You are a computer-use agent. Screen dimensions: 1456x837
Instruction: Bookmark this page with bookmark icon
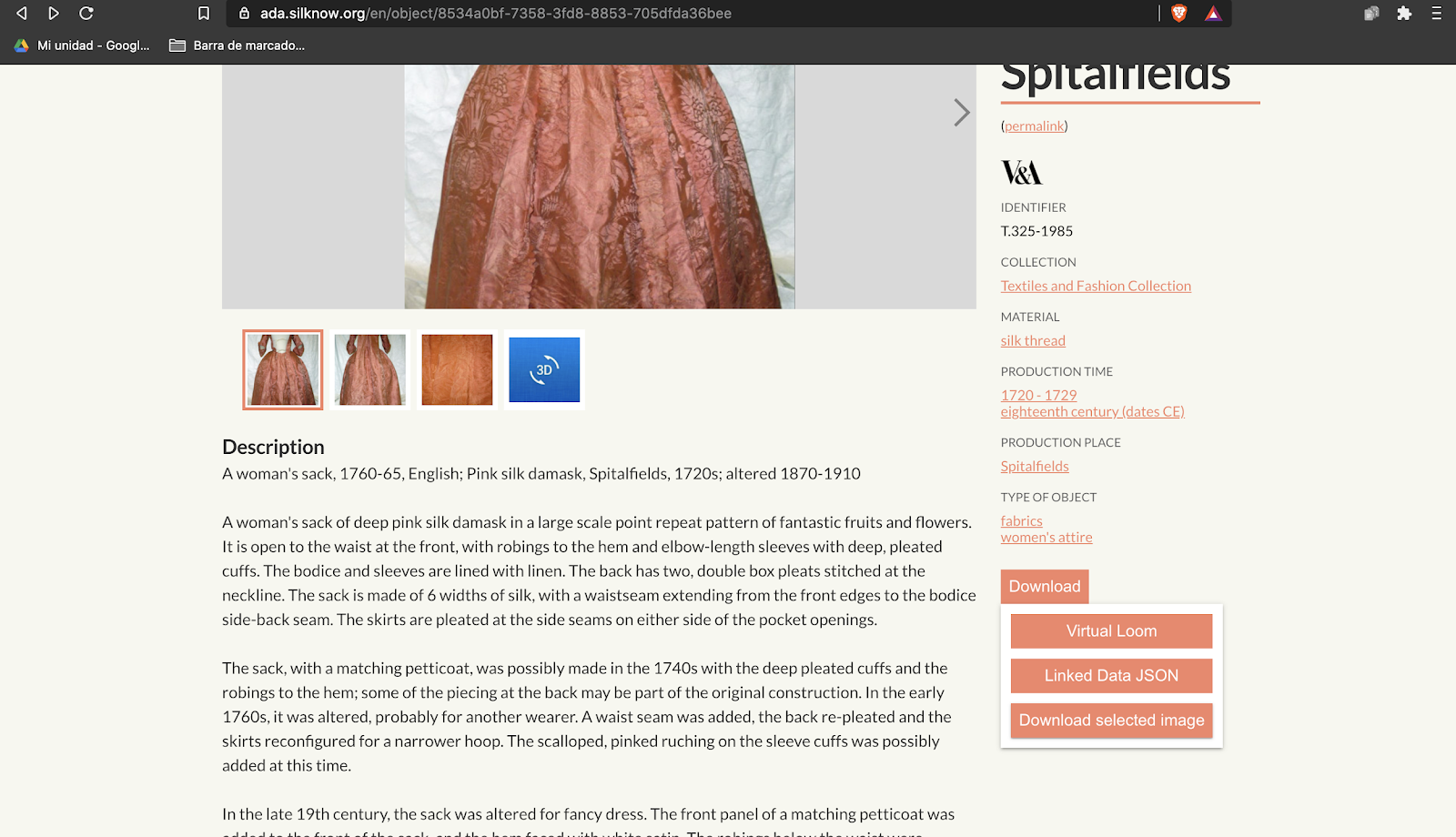[x=204, y=13]
